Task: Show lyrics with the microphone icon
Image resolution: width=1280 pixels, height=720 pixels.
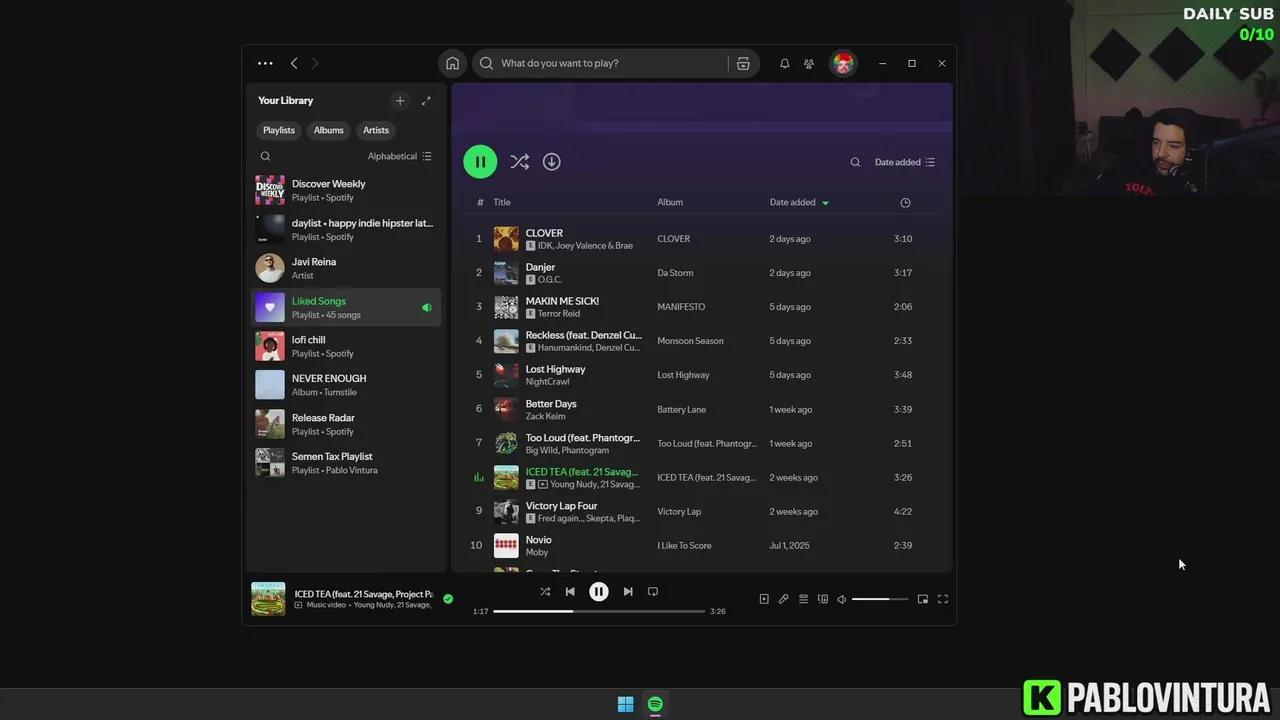Action: pos(784,599)
